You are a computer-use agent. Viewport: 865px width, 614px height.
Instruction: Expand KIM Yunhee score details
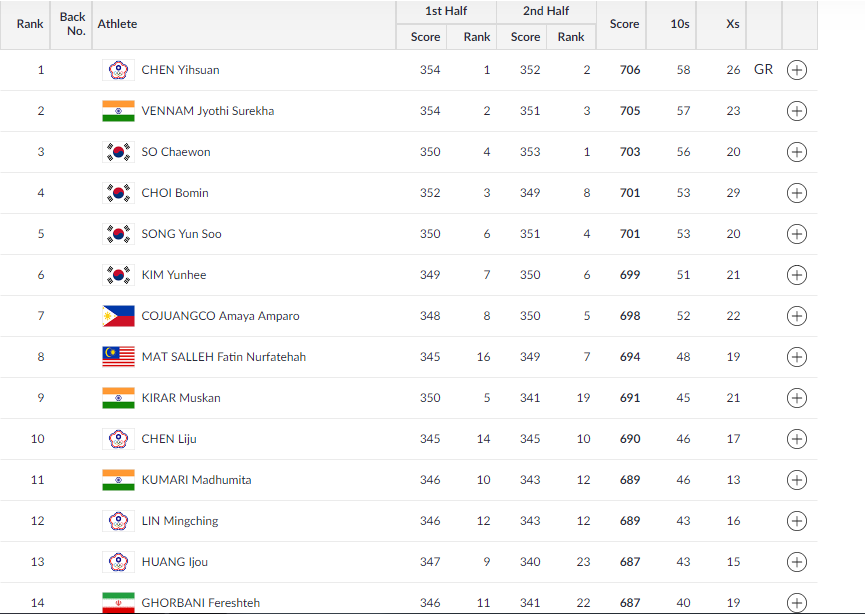point(796,275)
